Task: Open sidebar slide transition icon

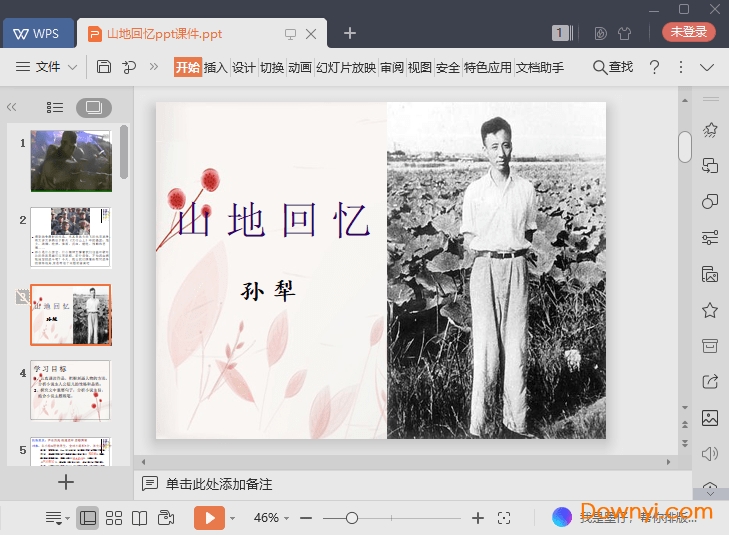Action: (x=710, y=165)
